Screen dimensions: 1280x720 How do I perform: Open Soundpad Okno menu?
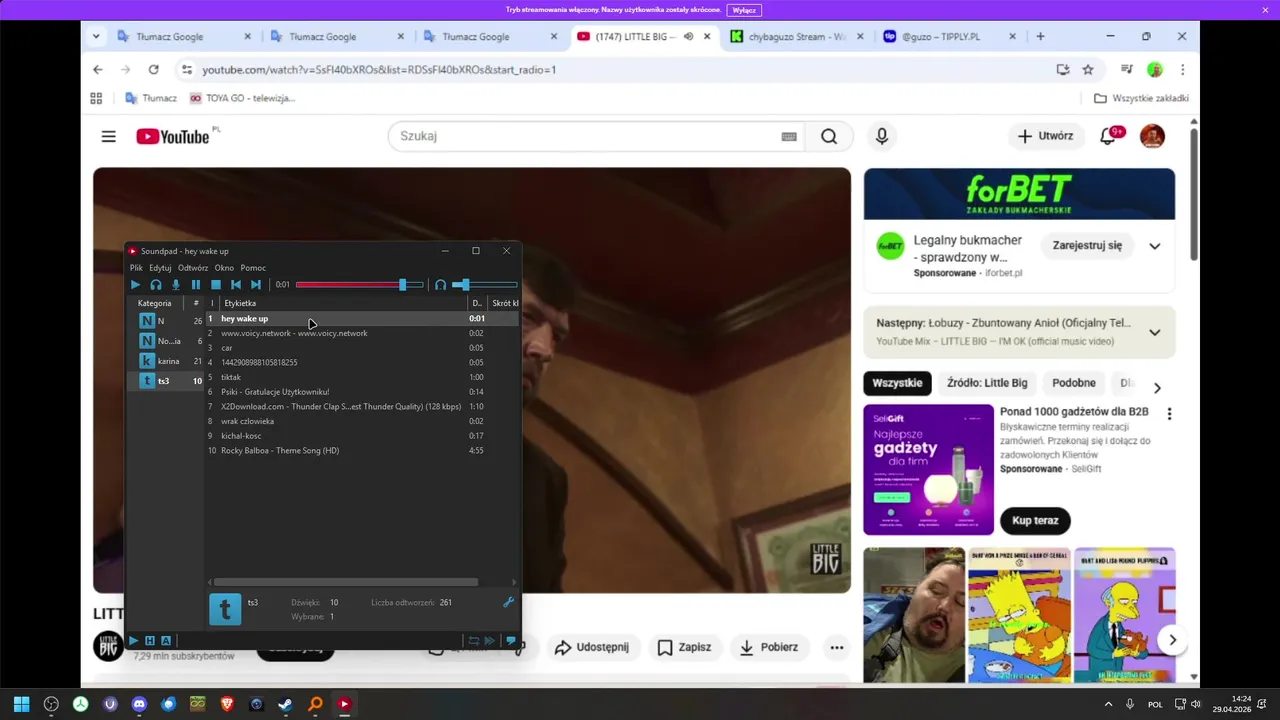click(x=224, y=268)
